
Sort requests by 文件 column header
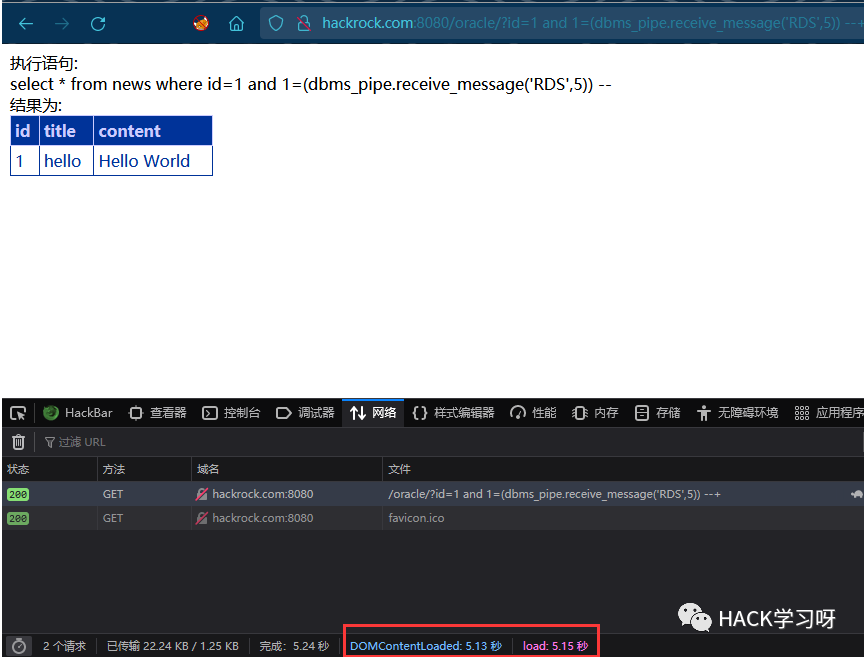(x=623, y=469)
